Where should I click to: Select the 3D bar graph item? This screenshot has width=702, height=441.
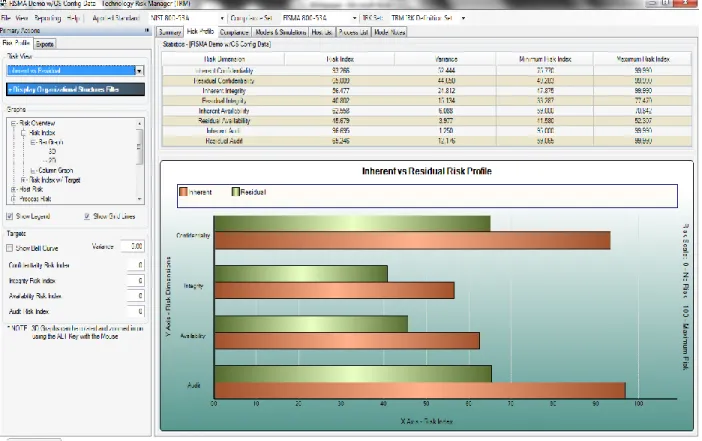click(x=52, y=152)
